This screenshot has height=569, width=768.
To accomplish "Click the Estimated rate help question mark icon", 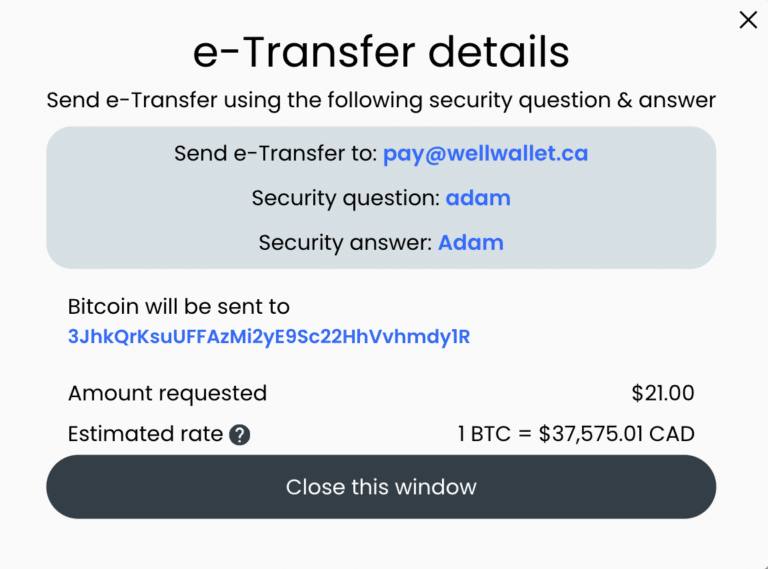I will (x=239, y=435).
